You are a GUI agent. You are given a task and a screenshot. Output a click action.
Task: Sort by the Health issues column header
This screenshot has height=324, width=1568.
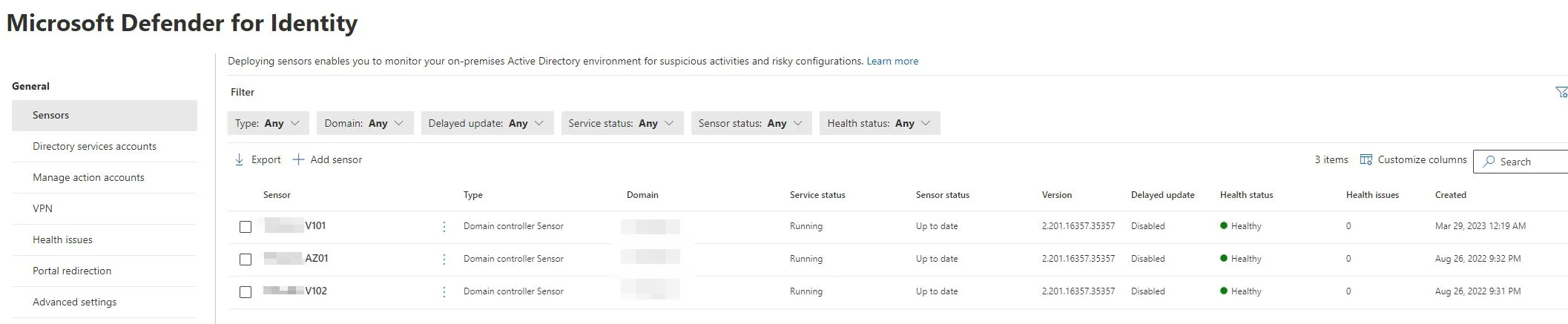click(1372, 195)
